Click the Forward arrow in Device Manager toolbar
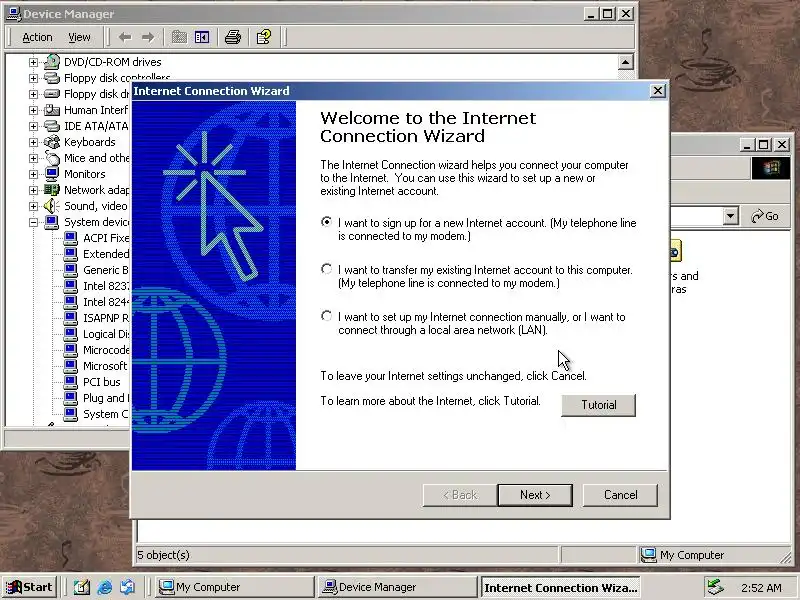The height and width of the screenshot is (600, 800). click(x=148, y=37)
